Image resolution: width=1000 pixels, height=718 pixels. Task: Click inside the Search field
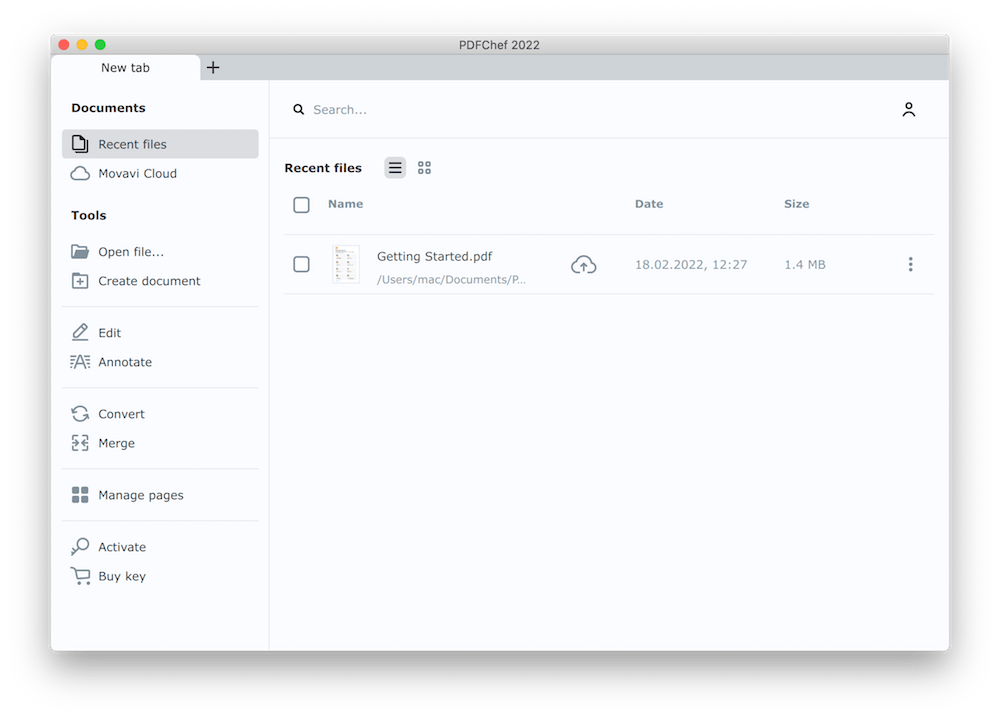[400, 109]
